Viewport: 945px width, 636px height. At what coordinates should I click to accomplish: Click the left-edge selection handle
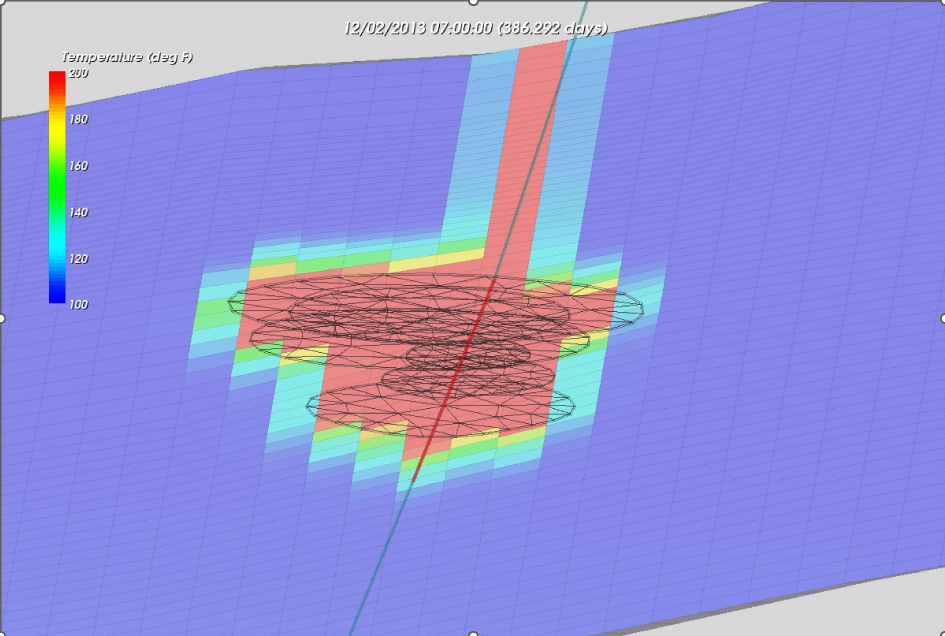[x=2, y=318]
